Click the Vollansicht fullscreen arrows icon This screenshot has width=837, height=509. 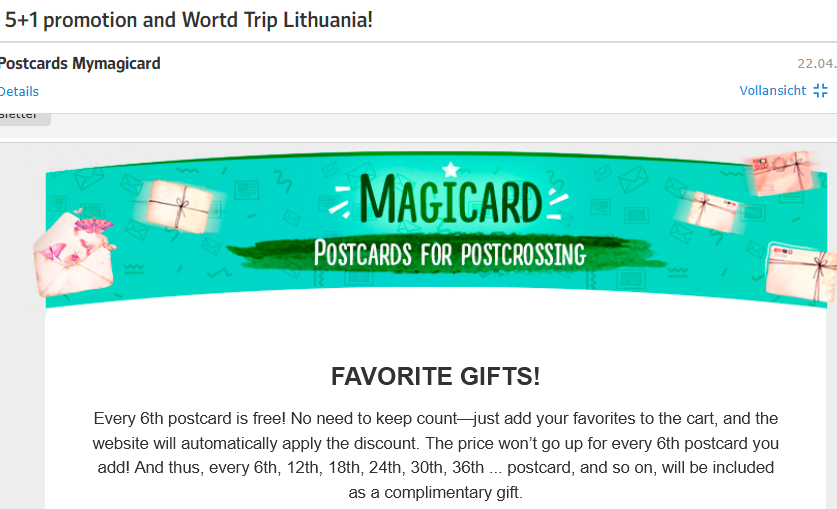pyautogui.click(x=820, y=91)
